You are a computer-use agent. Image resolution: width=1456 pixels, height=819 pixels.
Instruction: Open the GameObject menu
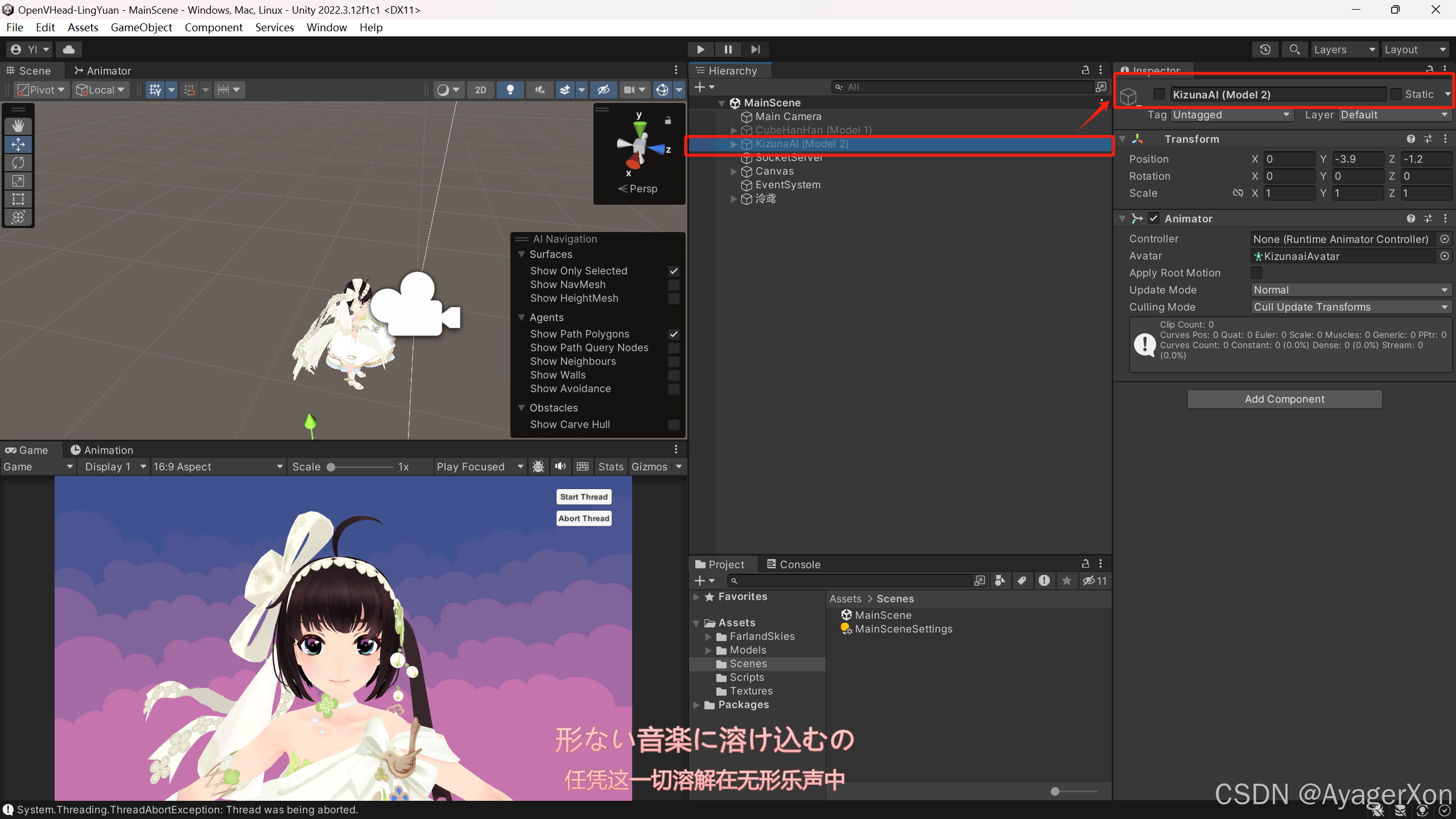coord(141,27)
